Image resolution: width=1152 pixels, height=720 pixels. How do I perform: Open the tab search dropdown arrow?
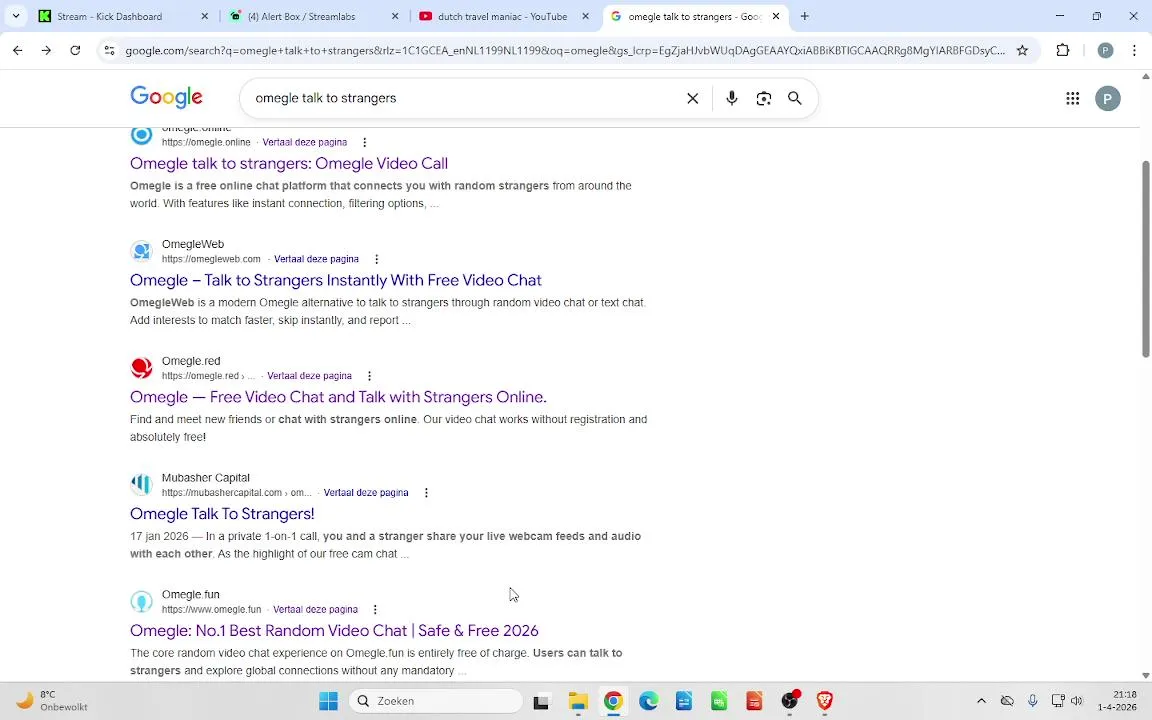pyautogui.click(x=15, y=16)
